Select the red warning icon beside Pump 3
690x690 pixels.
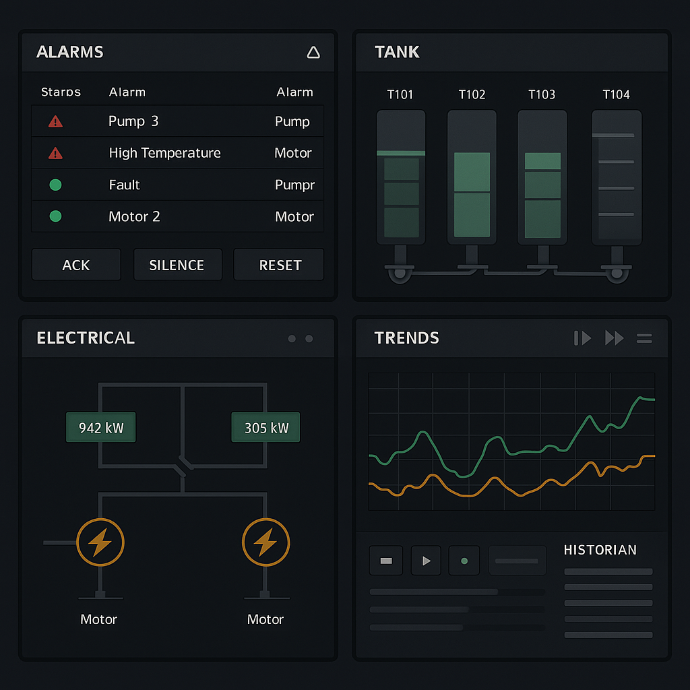coord(55,121)
